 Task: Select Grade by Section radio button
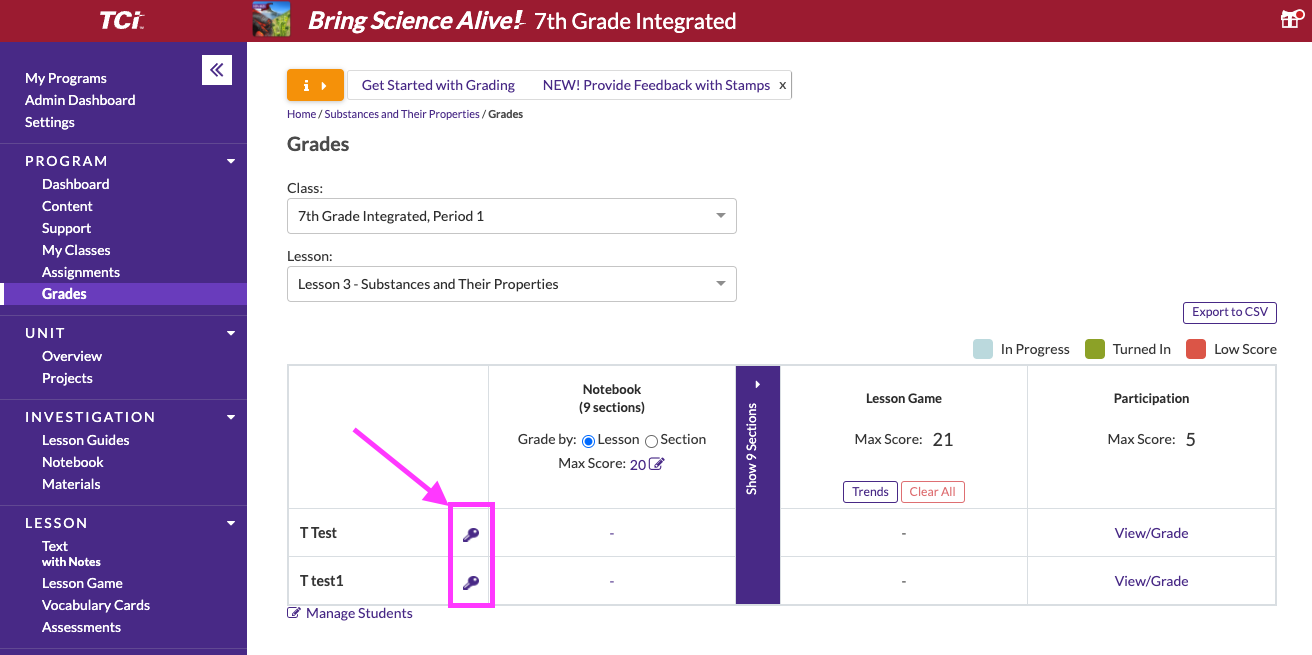pyautogui.click(x=651, y=440)
